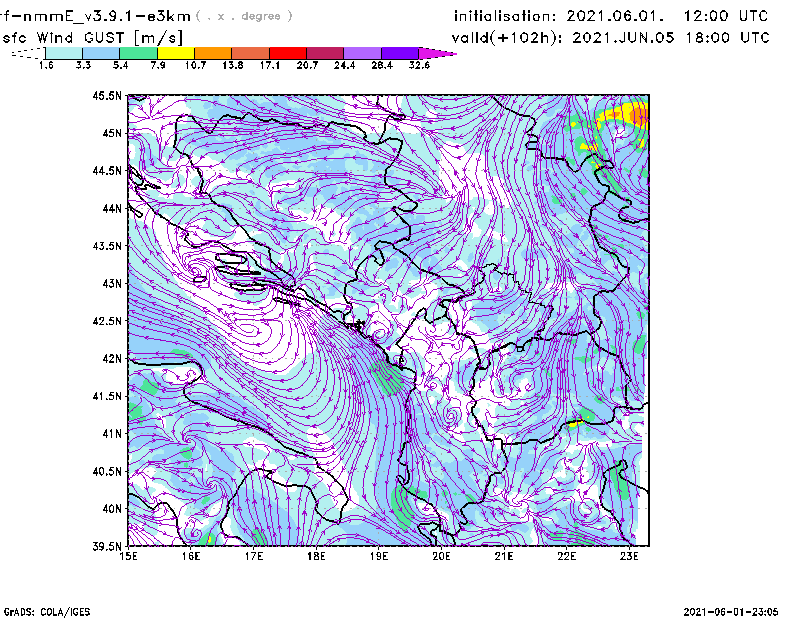The width and height of the screenshot is (800, 618).
Task: Click the "43.5N" latitude label
Action: click(107, 246)
